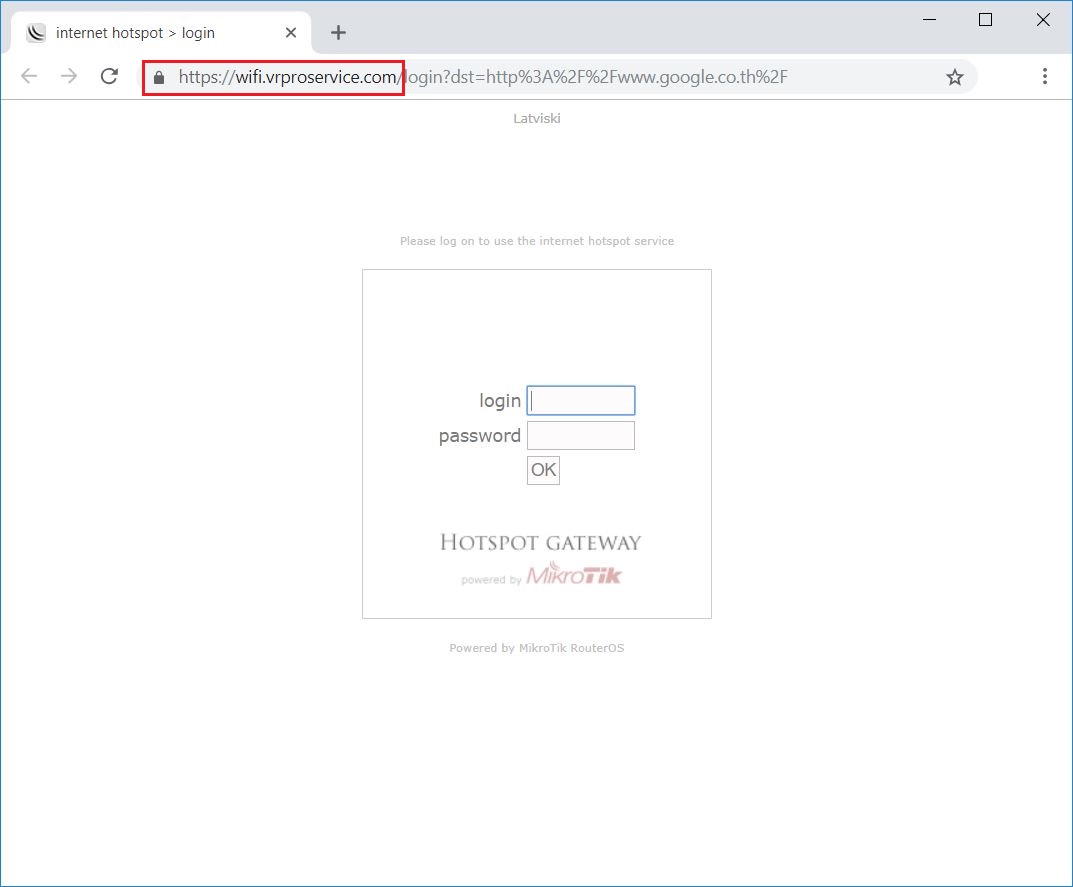
Task: Click the MikroTik favicon on the tab
Action: [36, 33]
